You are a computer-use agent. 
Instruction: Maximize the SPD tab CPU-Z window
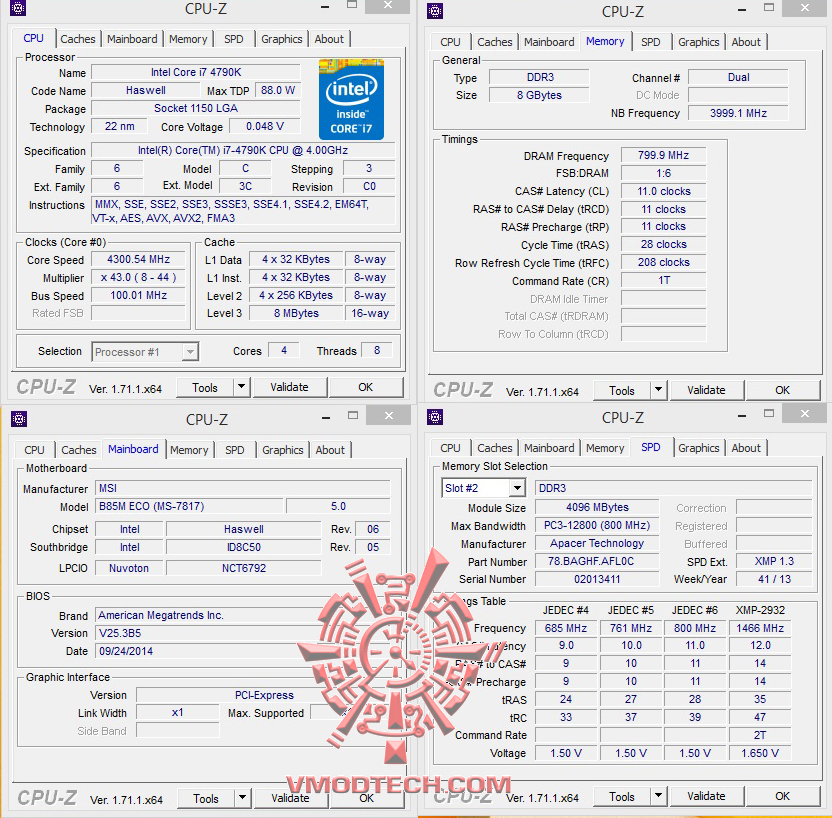(x=769, y=413)
